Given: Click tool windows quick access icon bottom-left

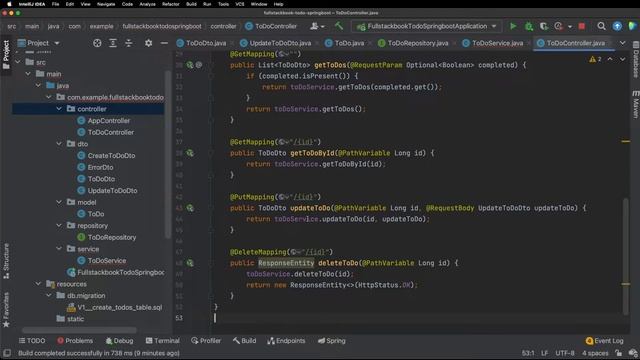Looking at the screenshot, I should pos(7,353).
